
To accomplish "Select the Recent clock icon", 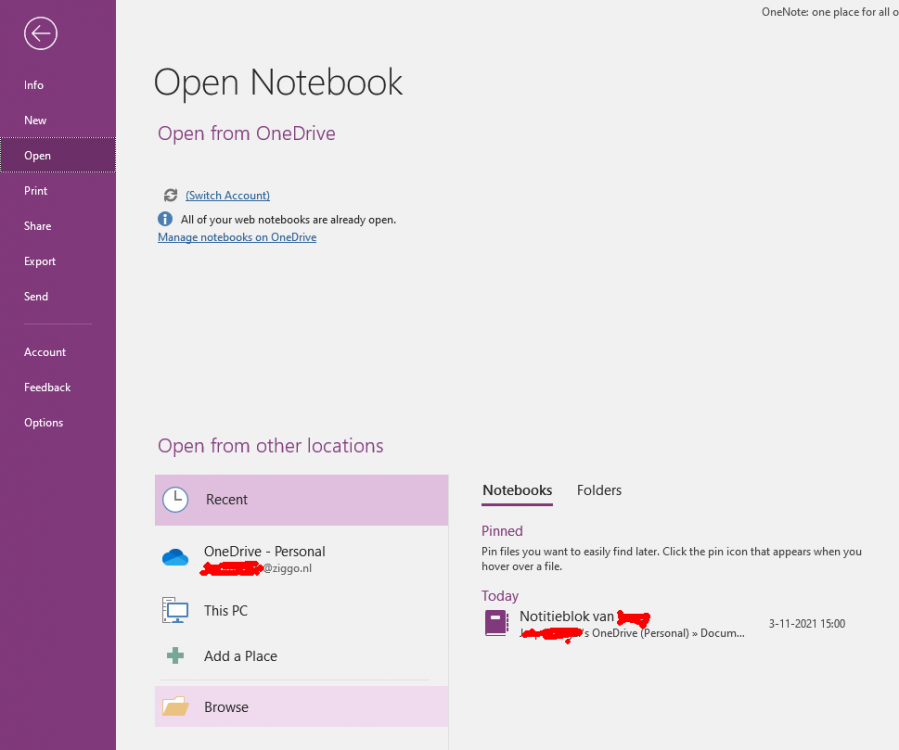I will [x=175, y=499].
